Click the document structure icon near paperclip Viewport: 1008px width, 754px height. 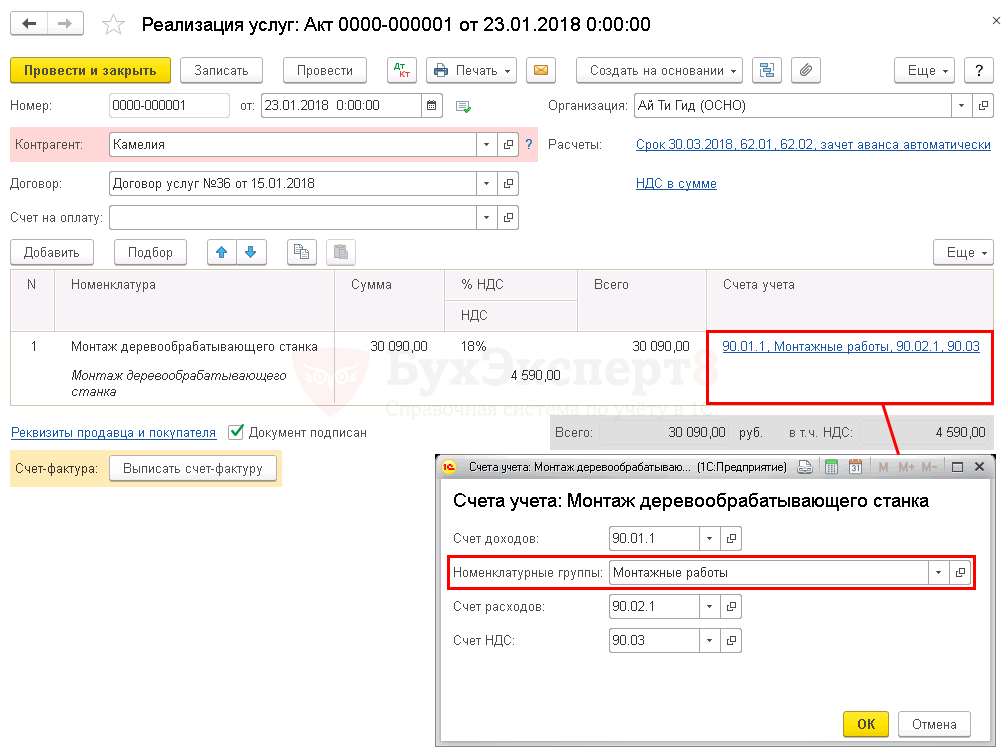[x=767, y=70]
